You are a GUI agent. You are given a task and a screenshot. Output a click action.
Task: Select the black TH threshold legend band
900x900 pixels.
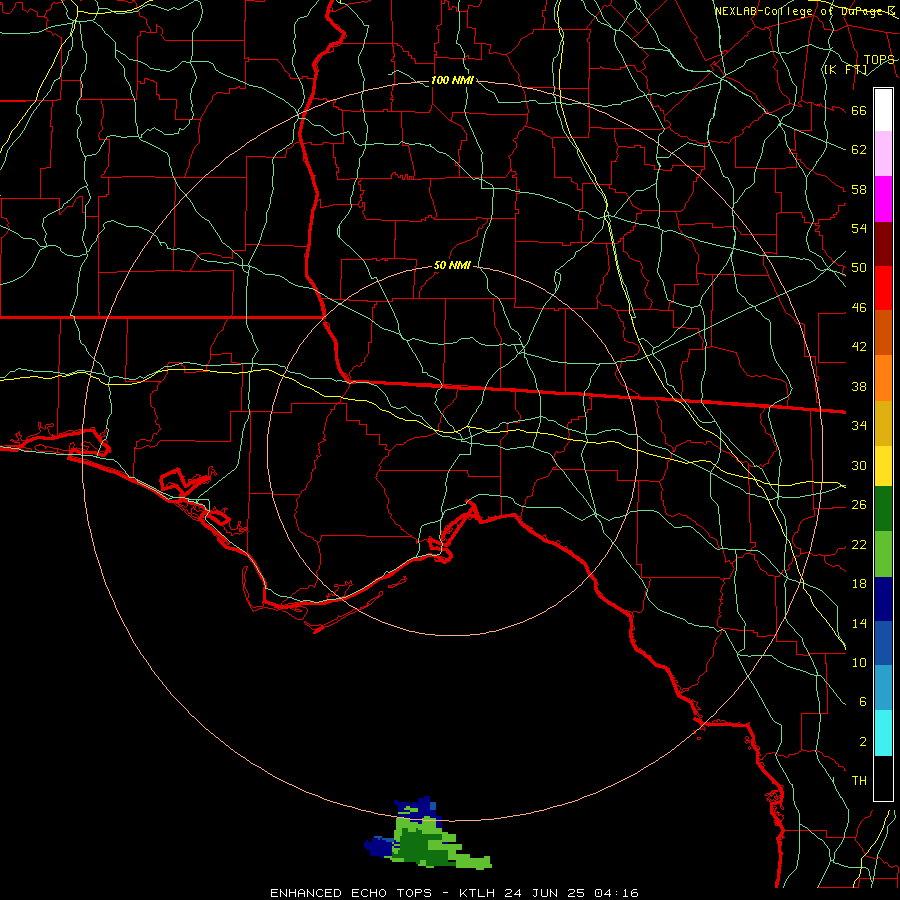(x=883, y=778)
